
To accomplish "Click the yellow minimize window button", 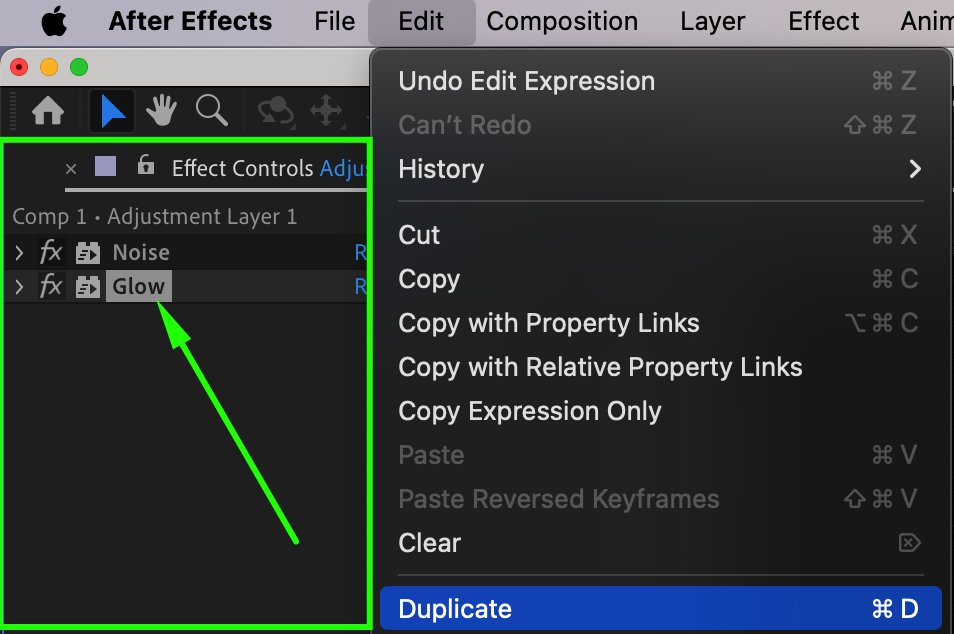I will (49, 67).
